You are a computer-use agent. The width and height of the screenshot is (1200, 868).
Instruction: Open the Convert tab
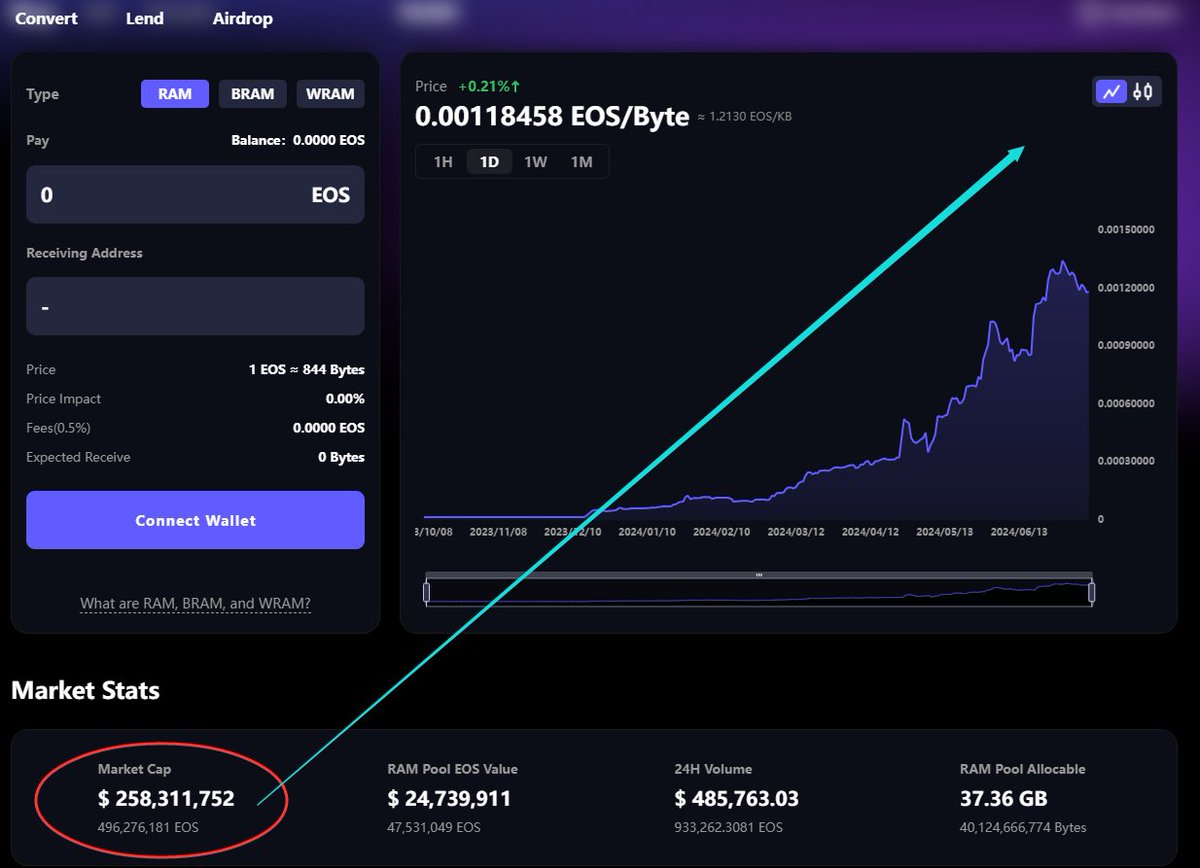[x=46, y=18]
